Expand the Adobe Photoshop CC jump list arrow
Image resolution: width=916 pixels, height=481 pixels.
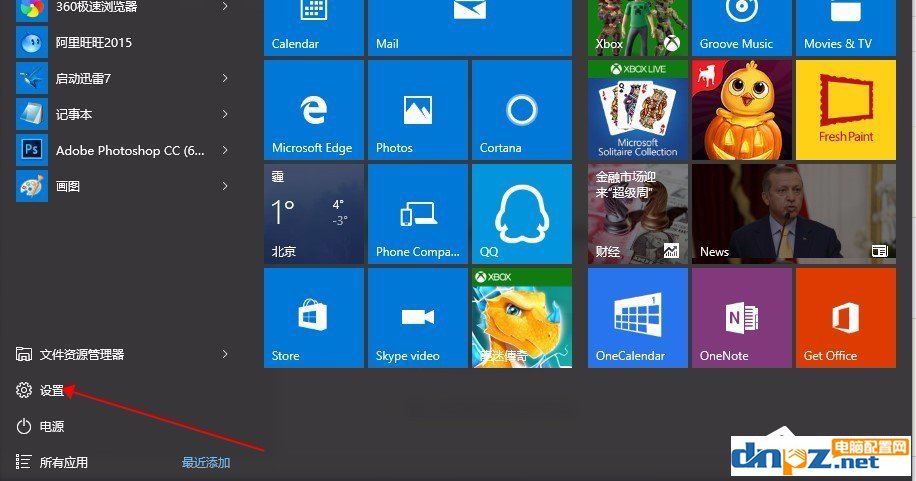point(225,150)
